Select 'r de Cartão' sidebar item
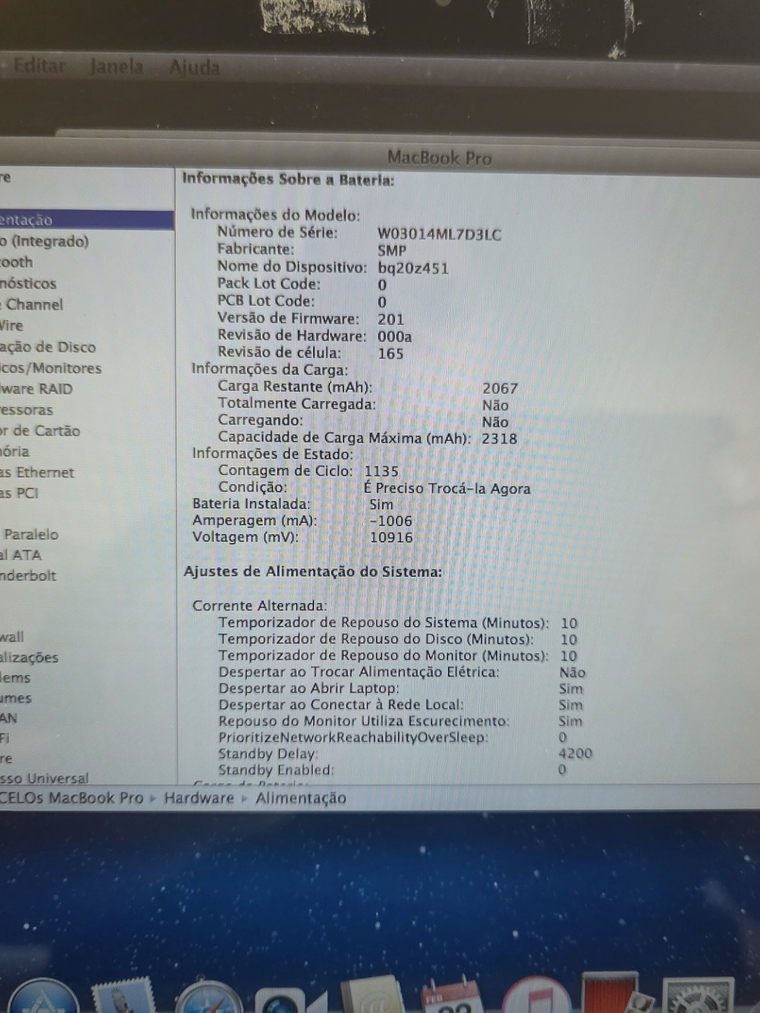Image resolution: width=760 pixels, height=1013 pixels. pyautogui.click(x=40, y=431)
